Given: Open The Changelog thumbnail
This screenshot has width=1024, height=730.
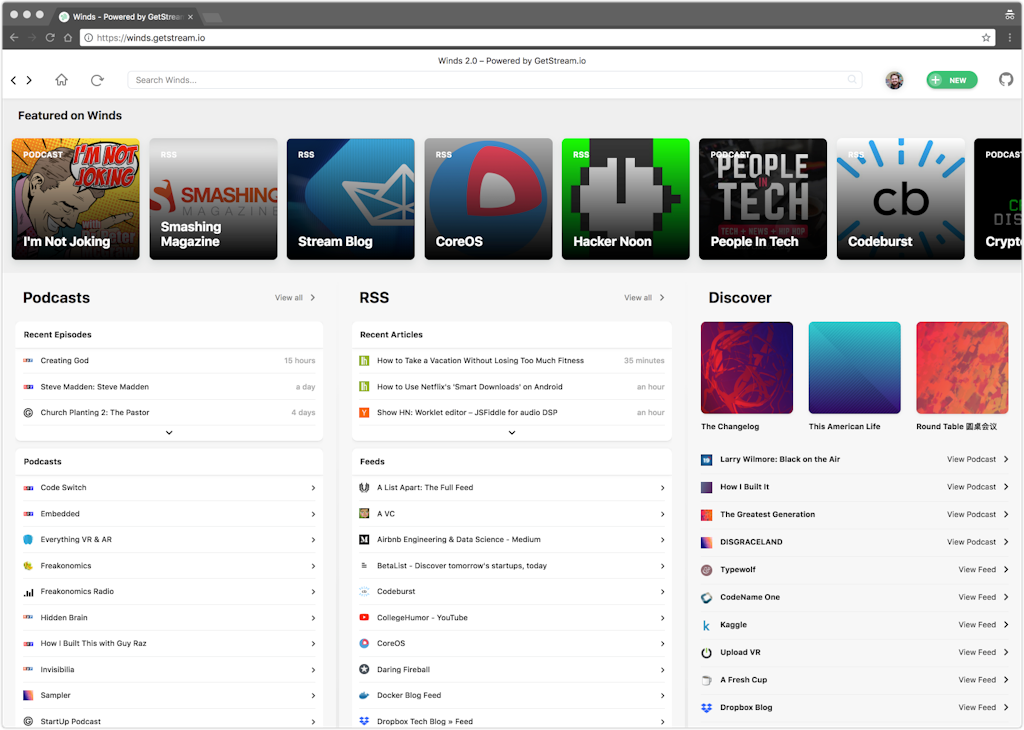Looking at the screenshot, I should pos(747,368).
